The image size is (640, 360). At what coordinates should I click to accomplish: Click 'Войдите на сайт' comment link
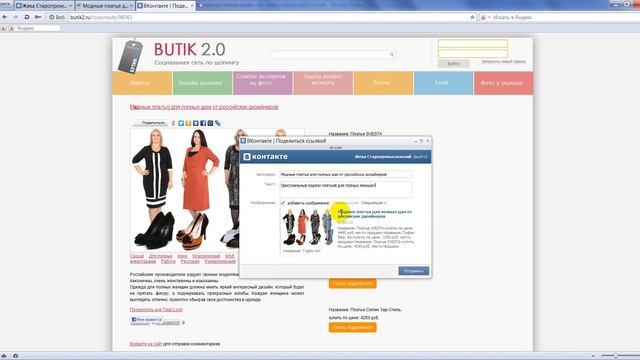coord(146,344)
